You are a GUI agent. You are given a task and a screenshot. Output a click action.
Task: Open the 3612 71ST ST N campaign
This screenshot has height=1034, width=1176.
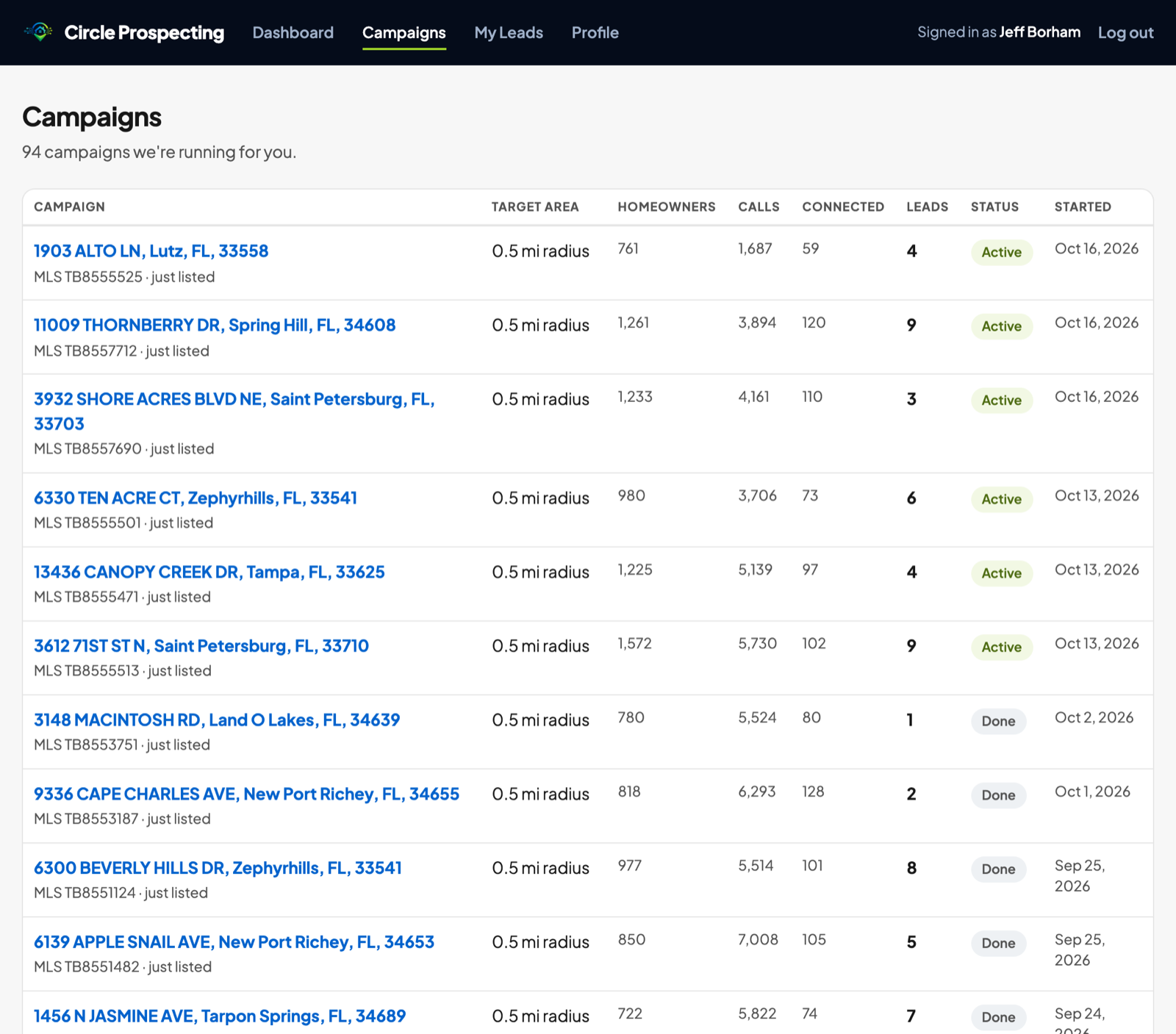201,646
